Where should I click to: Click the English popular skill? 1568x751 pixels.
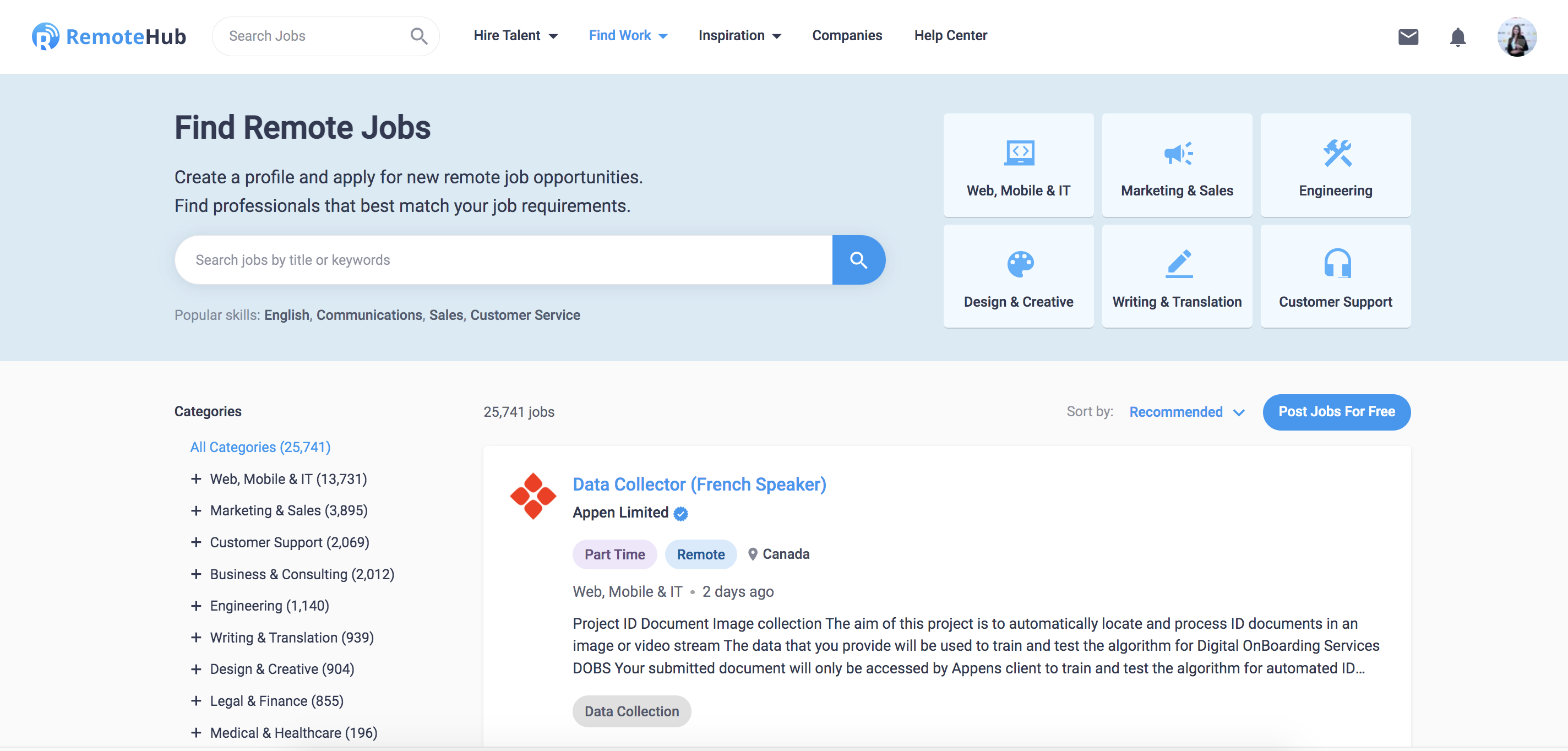pyautogui.click(x=286, y=315)
